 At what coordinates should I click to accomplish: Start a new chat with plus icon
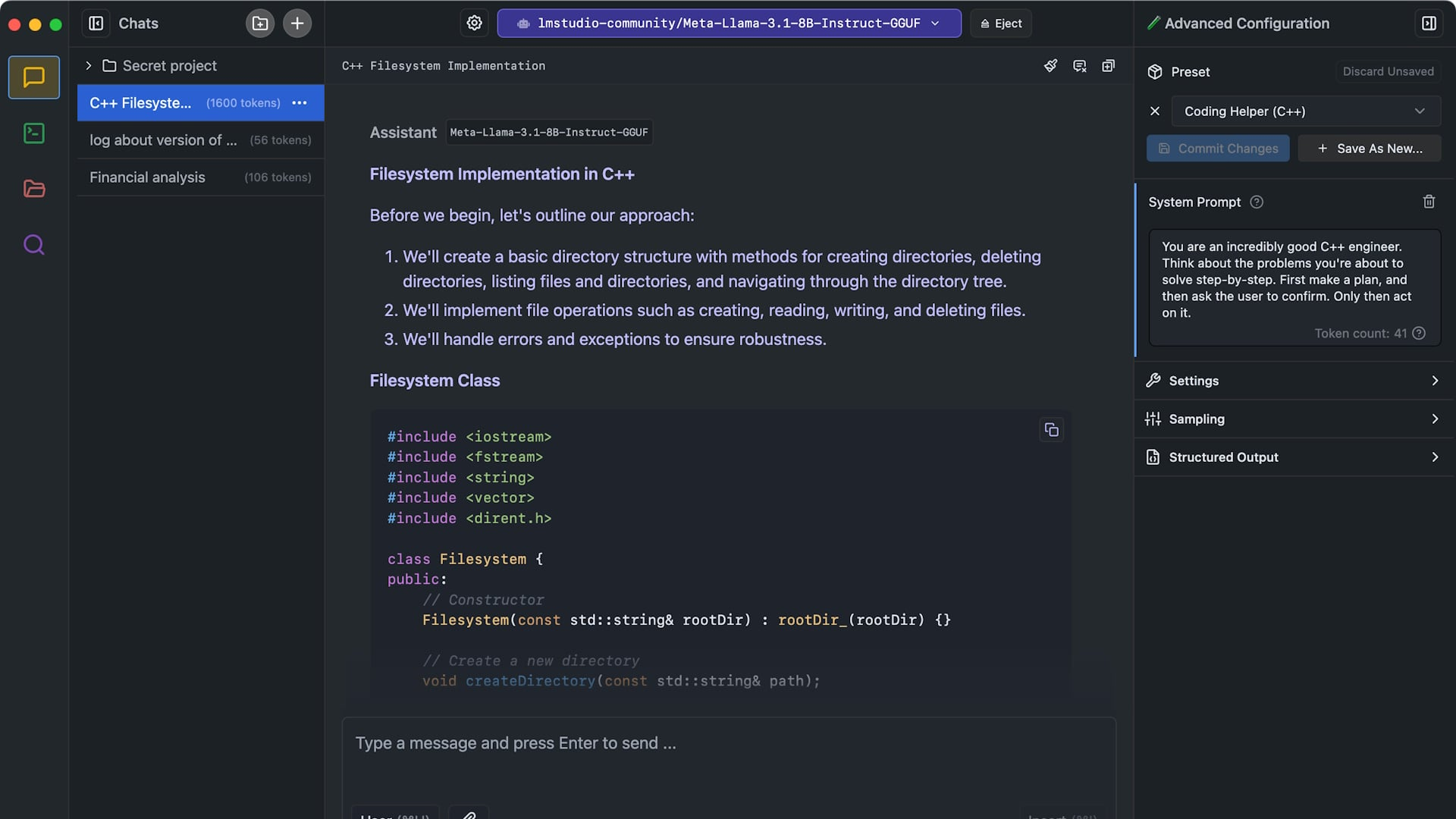pos(297,24)
